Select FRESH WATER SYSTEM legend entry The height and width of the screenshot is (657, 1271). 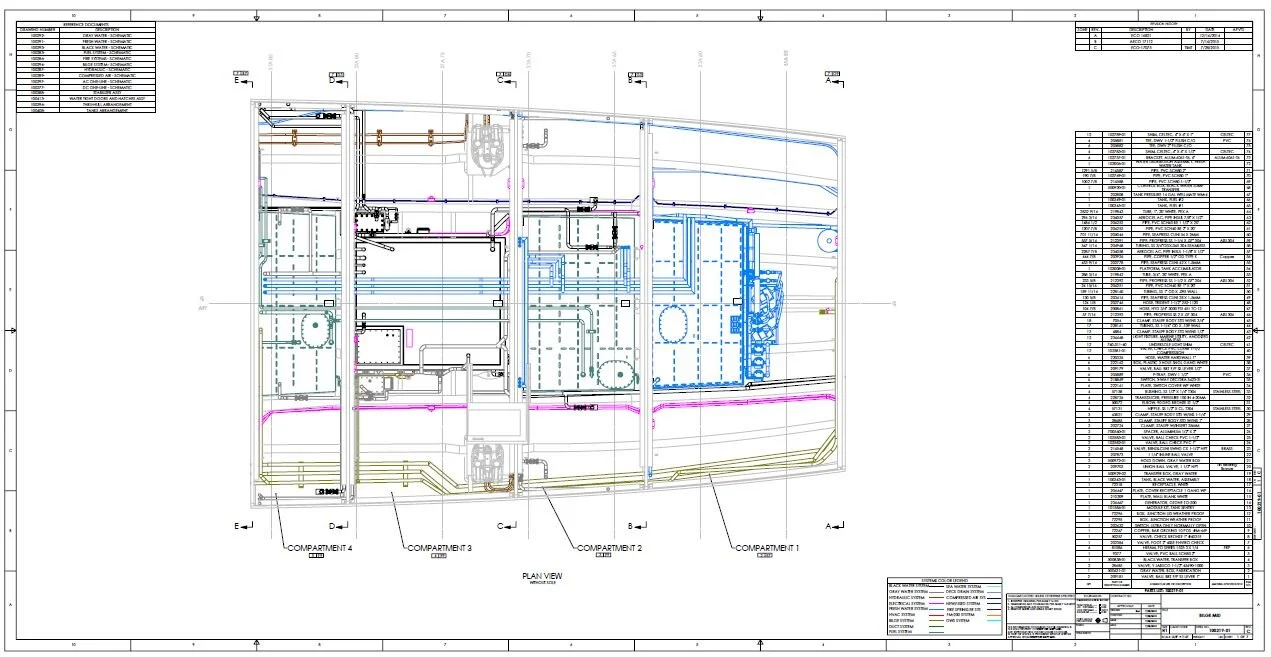click(x=908, y=609)
